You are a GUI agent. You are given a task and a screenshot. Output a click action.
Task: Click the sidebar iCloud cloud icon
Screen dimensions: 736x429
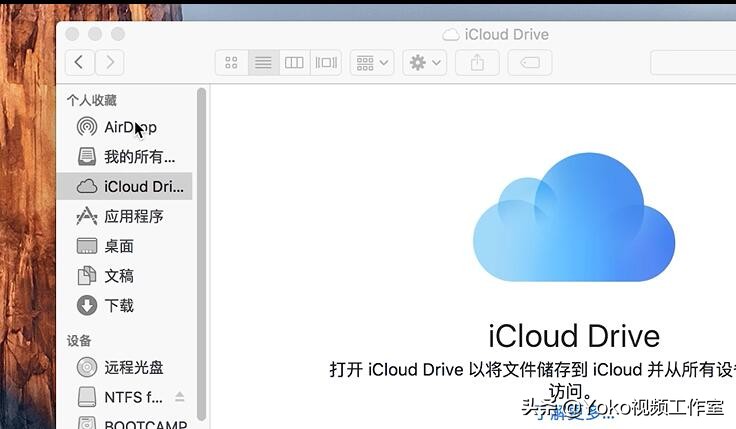click(87, 186)
